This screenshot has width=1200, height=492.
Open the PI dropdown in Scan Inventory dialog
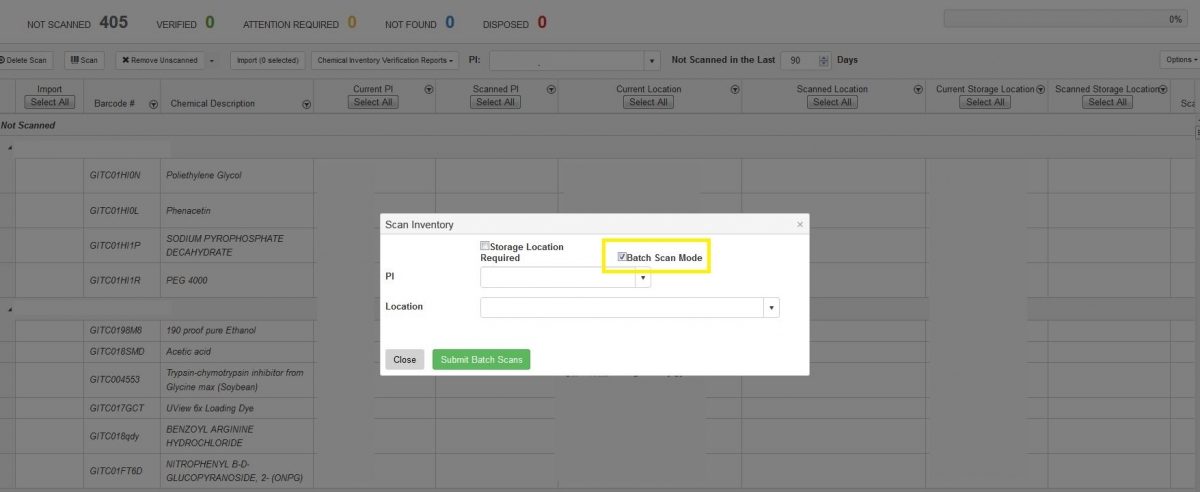(x=643, y=278)
